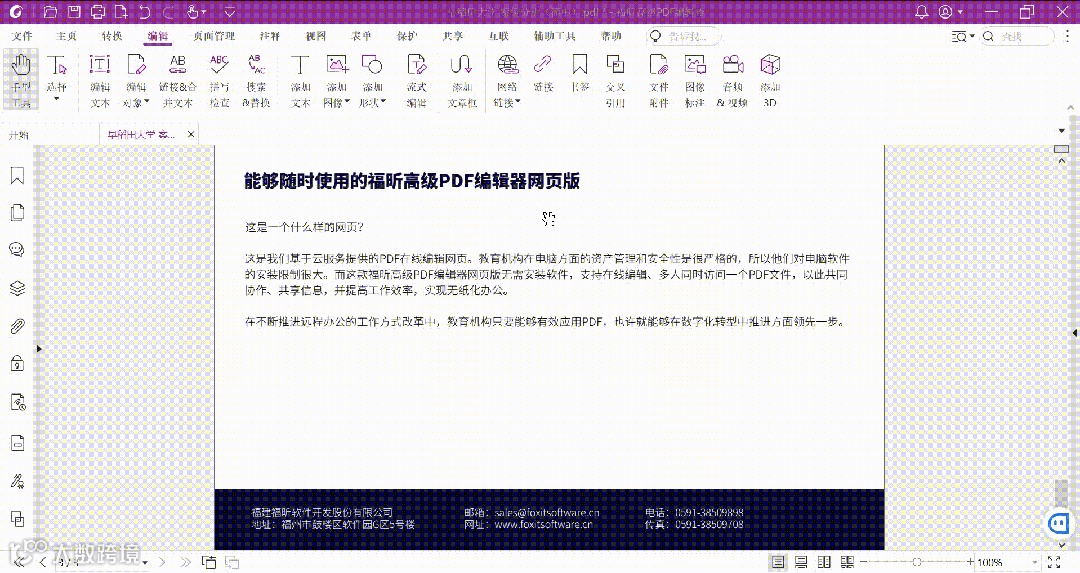The width and height of the screenshot is (1080, 573).
Task: Expand the Add Image (添加图像) dropdown arrow
Action: [x=347, y=102]
